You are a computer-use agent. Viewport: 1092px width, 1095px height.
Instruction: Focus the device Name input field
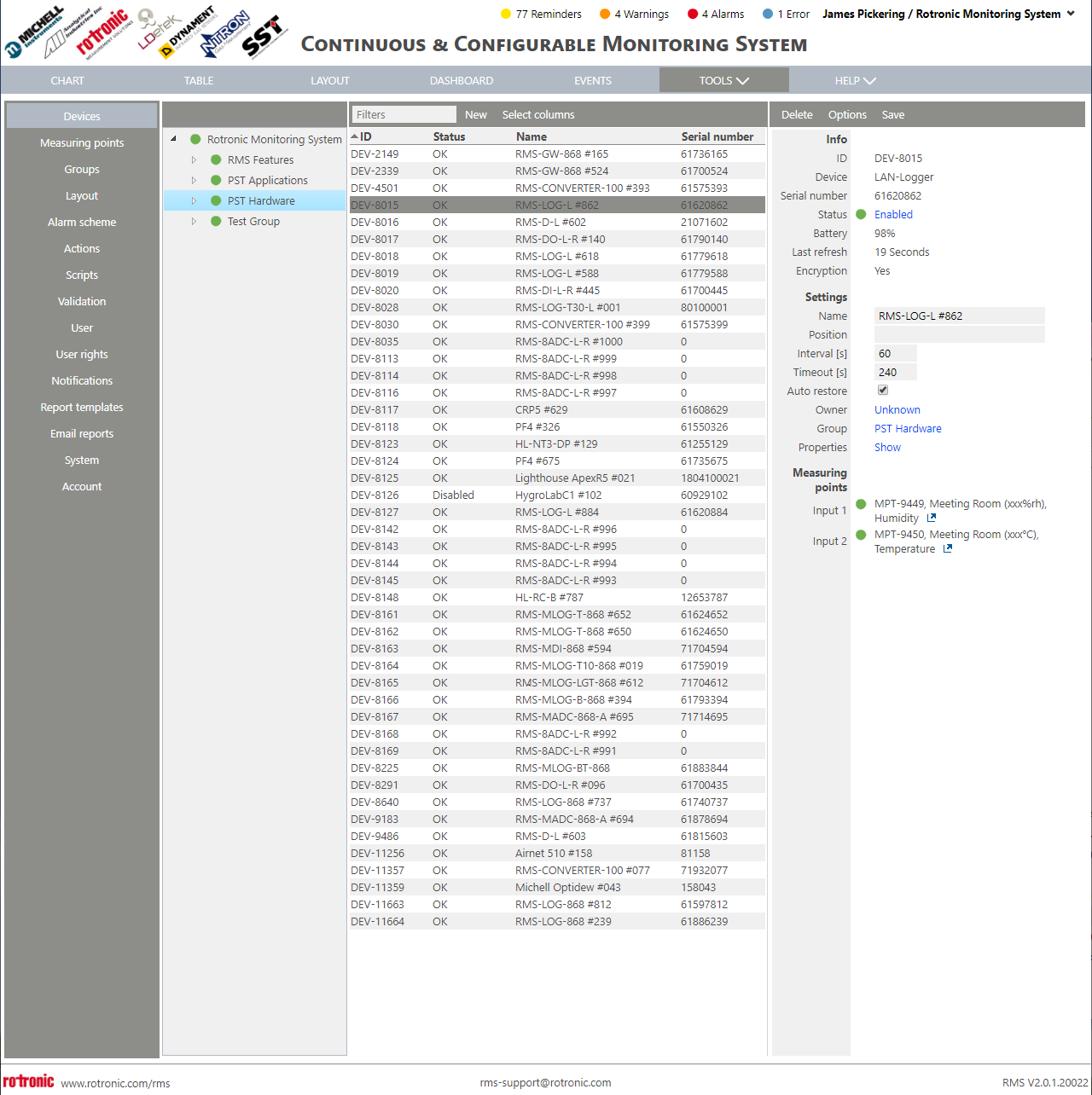pyautogui.click(x=960, y=316)
